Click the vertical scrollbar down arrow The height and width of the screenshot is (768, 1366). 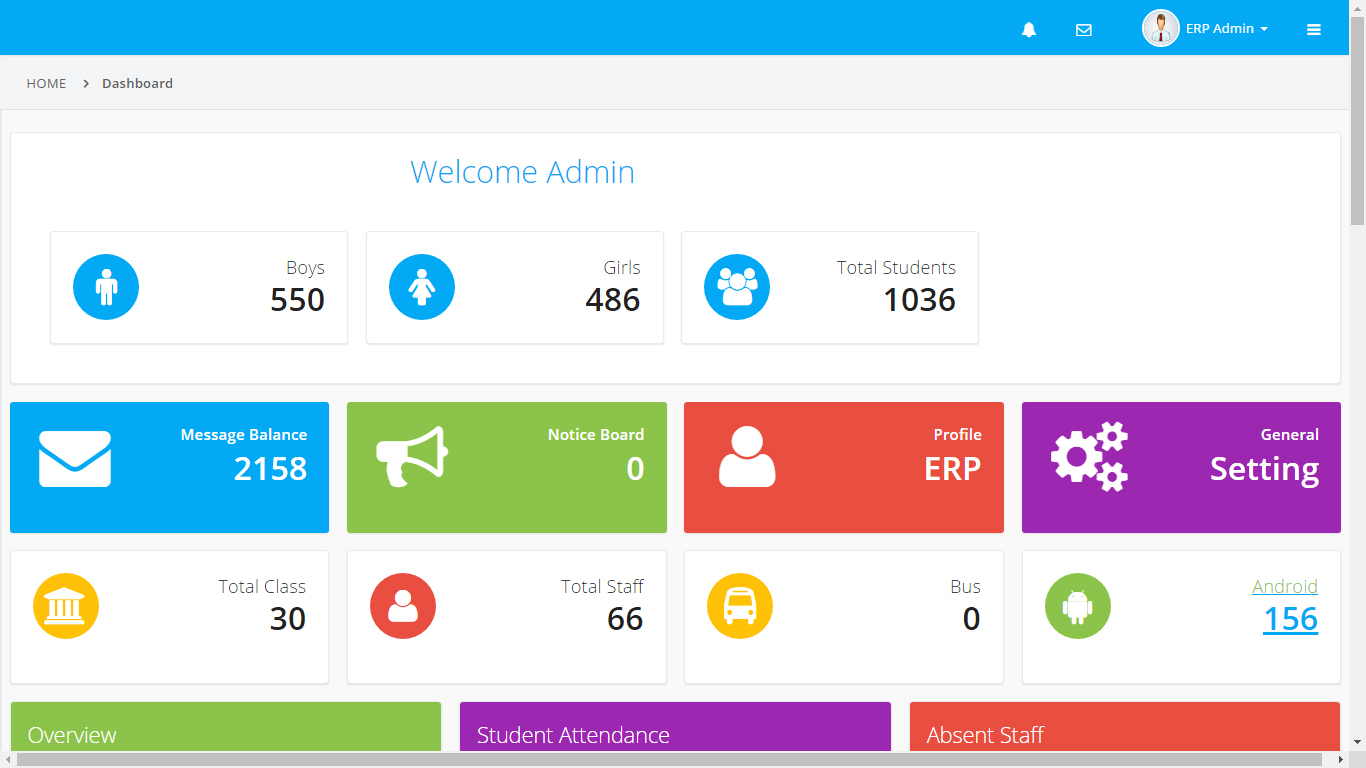(x=1357, y=741)
